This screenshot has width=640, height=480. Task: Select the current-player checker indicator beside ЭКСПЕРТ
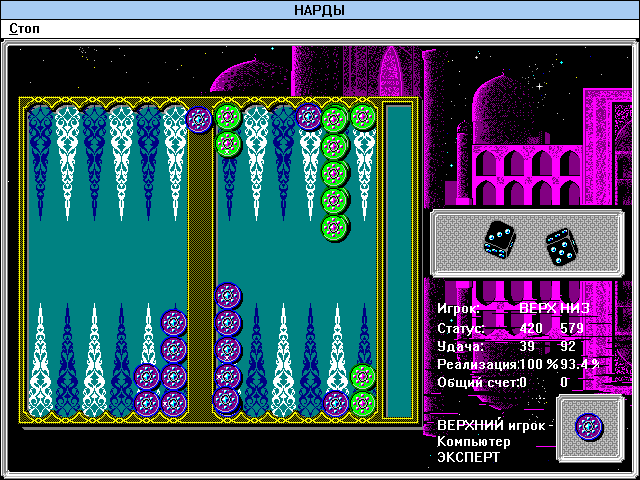pyautogui.click(x=589, y=427)
